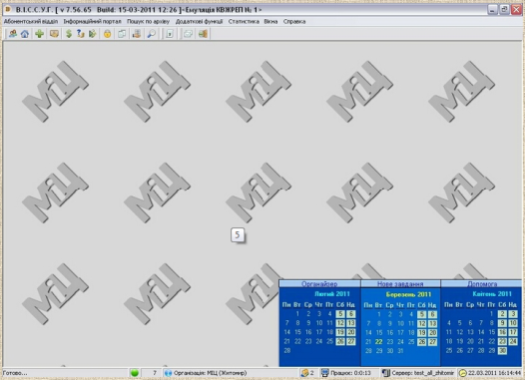Click the server test_all_zhitomir status panel
526x381 pixels.
[418, 373]
